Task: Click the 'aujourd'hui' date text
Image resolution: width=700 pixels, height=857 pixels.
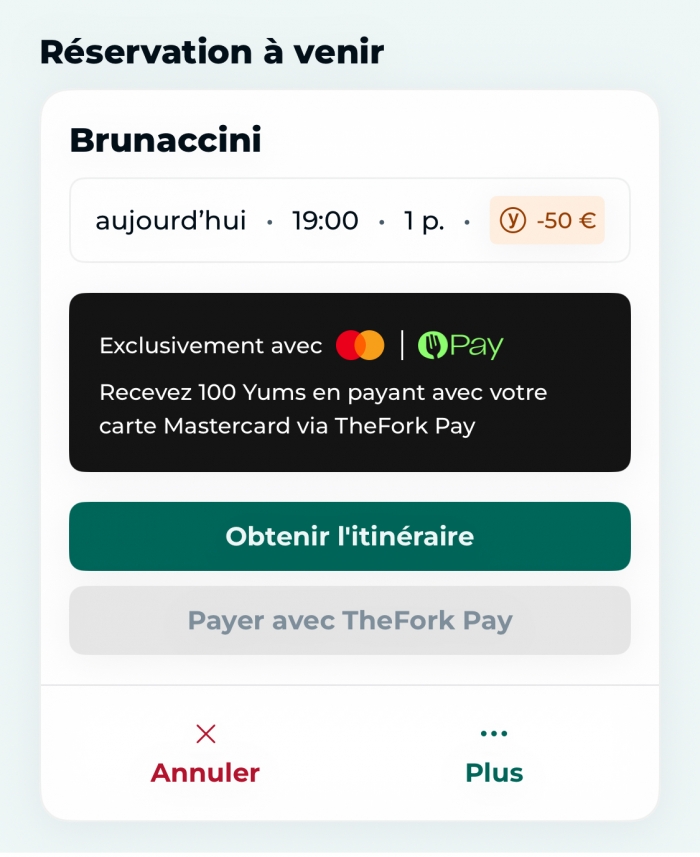Action: coord(170,221)
